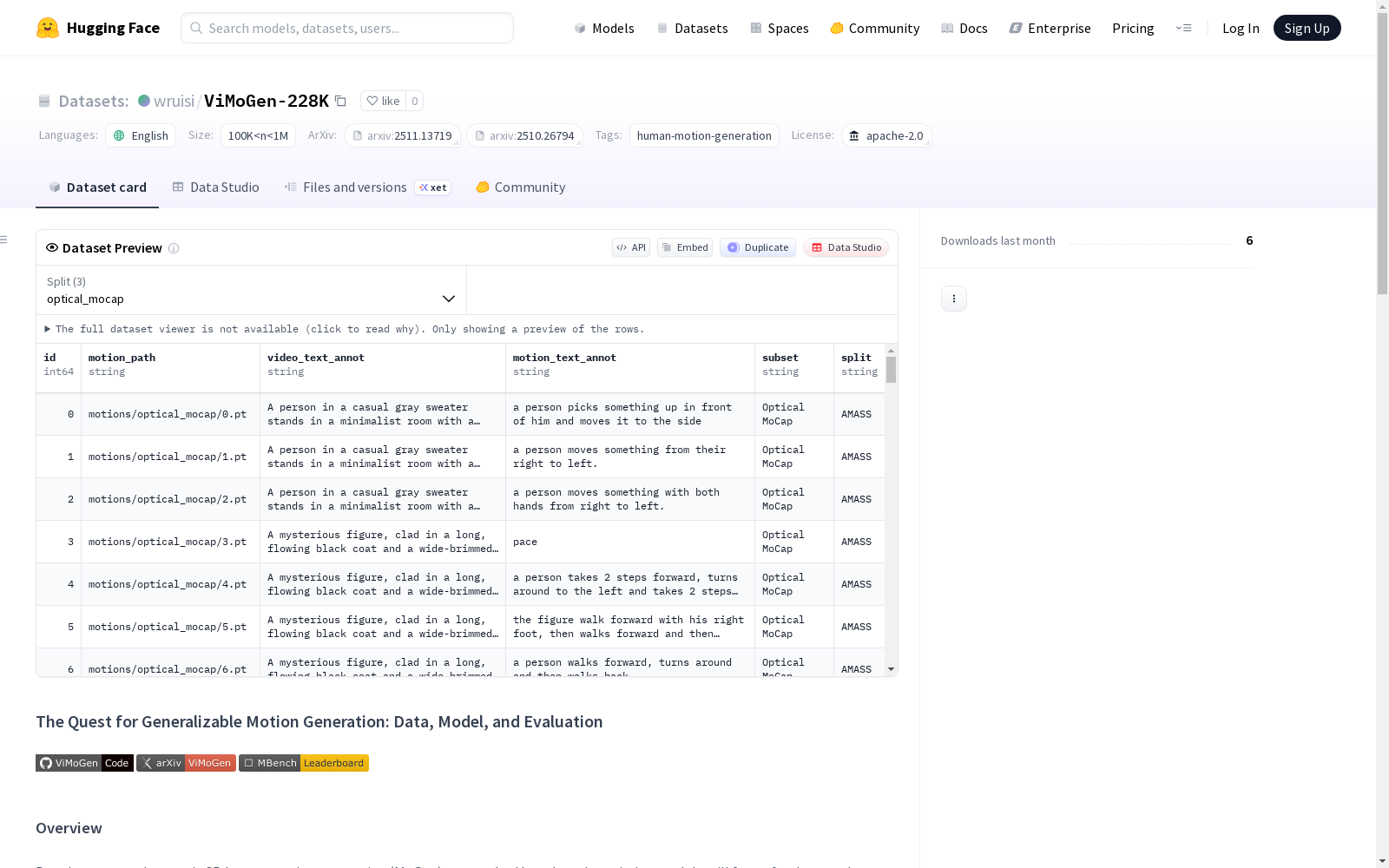
Task: Open the arxiv:2510.26794 tag
Action: (524, 135)
